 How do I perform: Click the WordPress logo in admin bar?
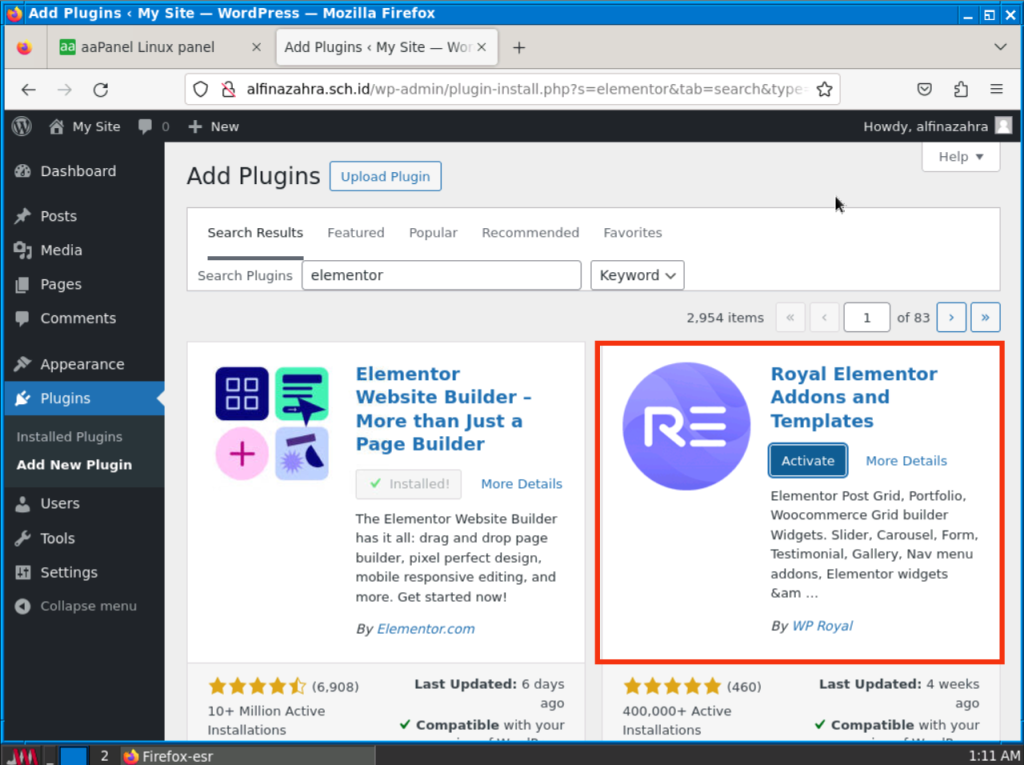coord(22,126)
